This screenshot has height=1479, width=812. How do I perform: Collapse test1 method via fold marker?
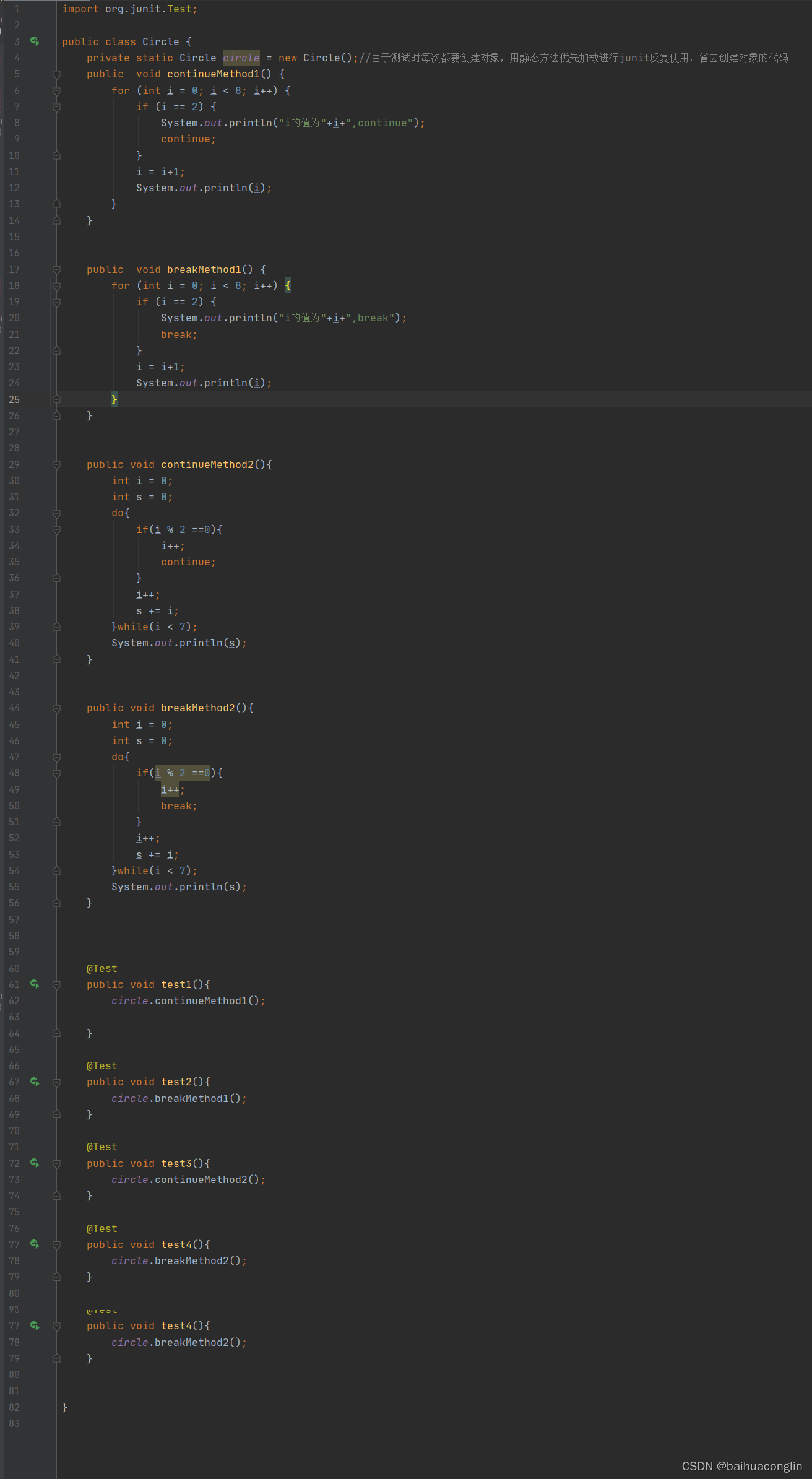57,984
